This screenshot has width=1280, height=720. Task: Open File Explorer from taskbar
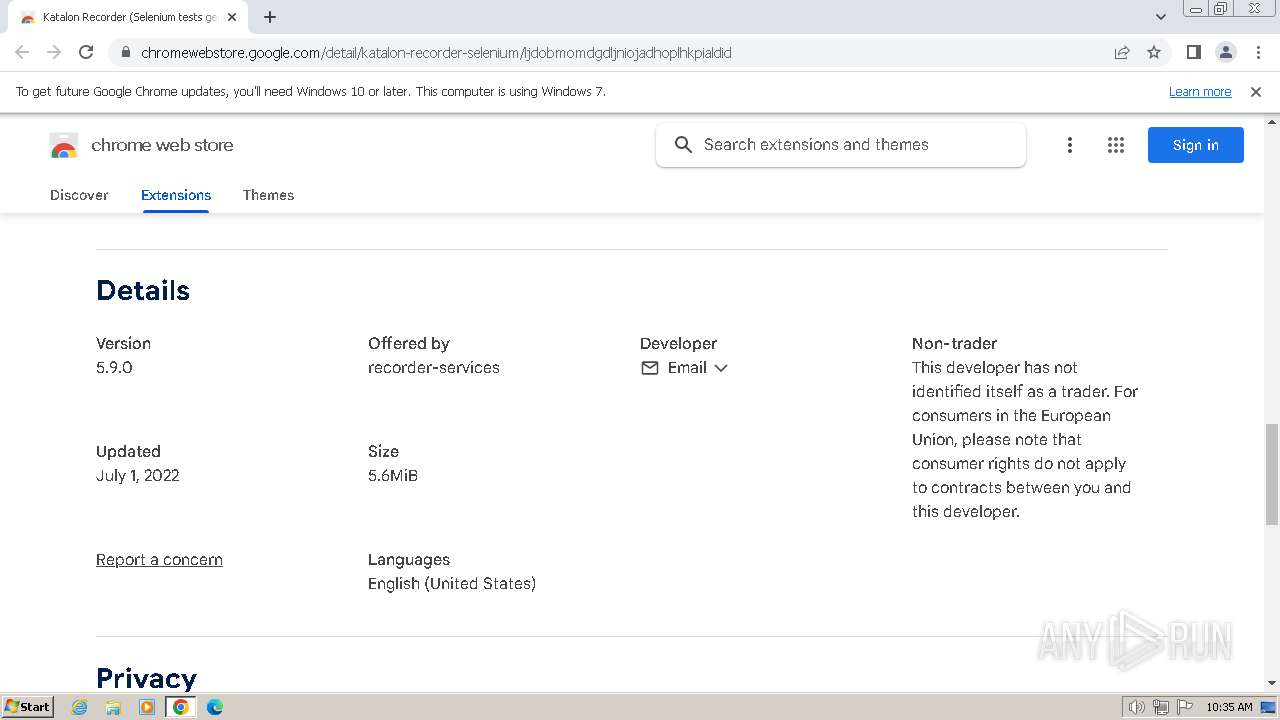click(x=113, y=707)
